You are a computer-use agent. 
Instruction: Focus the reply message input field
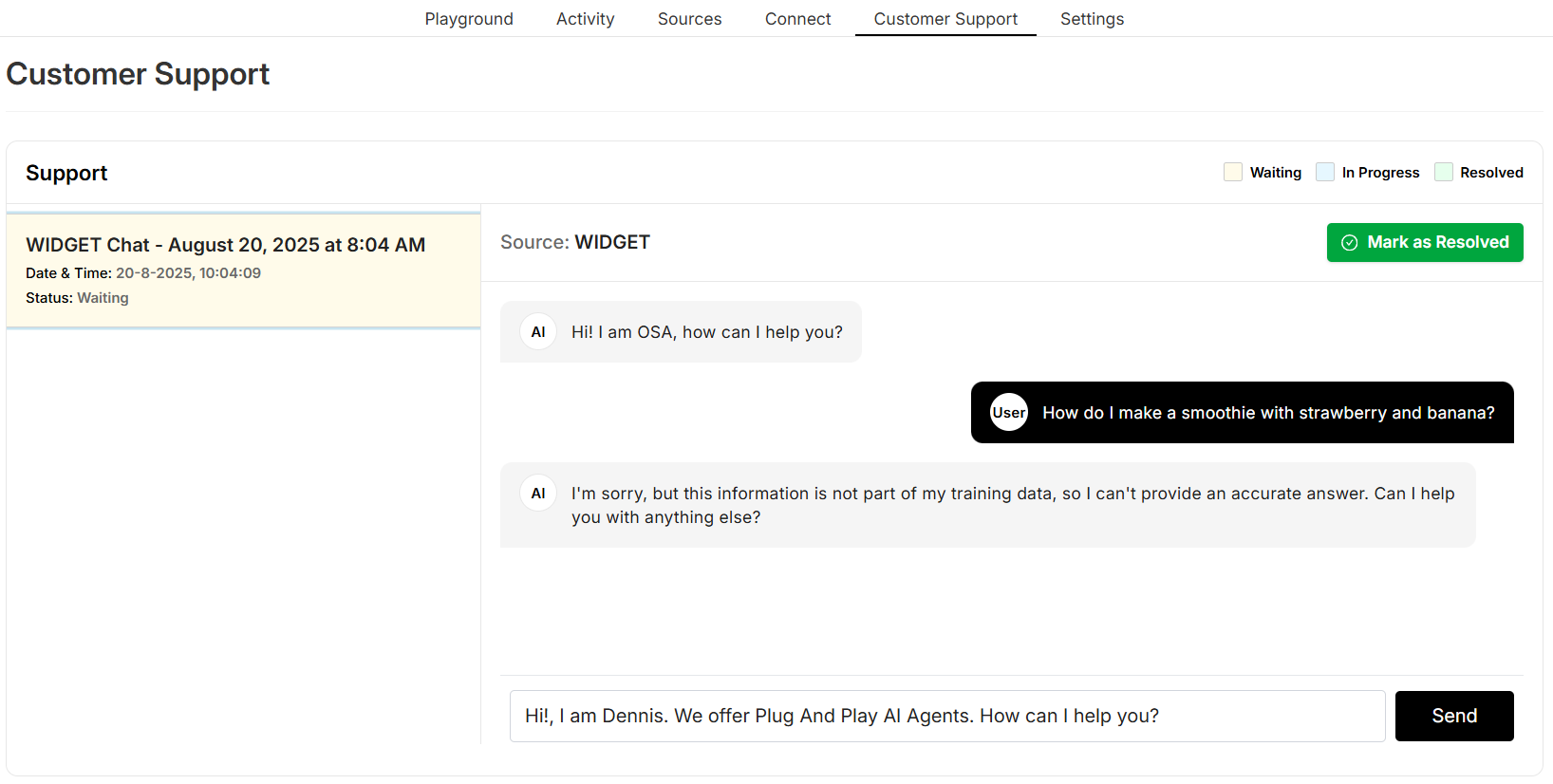(947, 716)
